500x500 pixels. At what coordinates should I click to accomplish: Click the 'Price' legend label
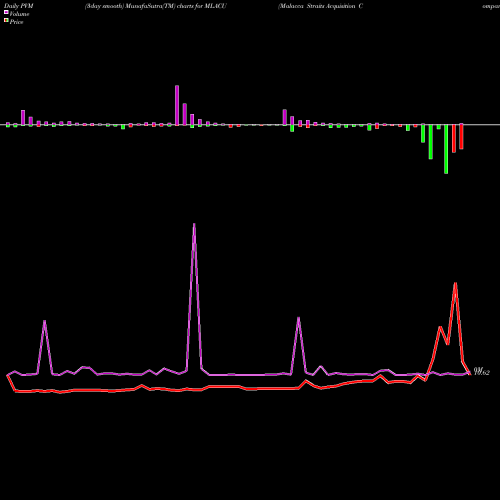pyautogui.click(x=16, y=22)
